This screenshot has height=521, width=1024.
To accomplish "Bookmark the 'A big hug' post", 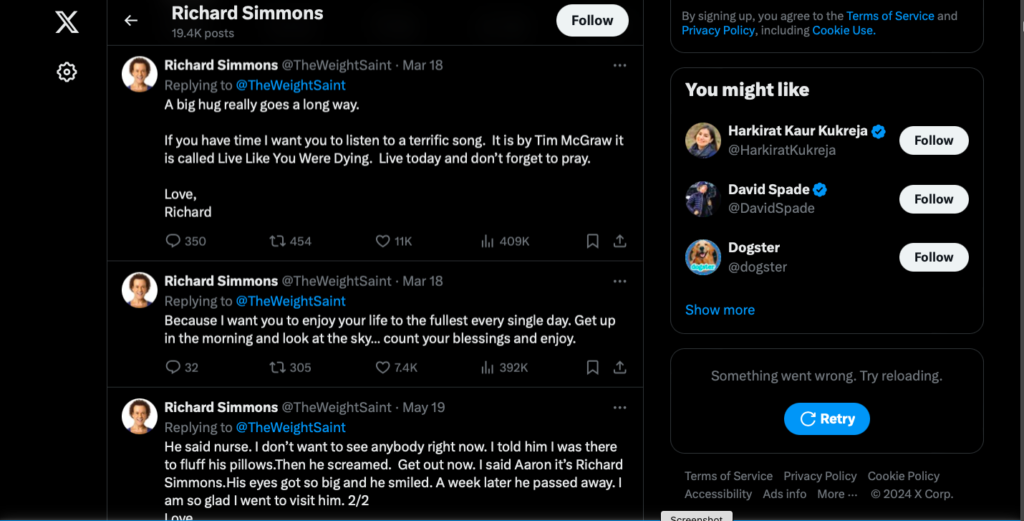I will coord(592,241).
